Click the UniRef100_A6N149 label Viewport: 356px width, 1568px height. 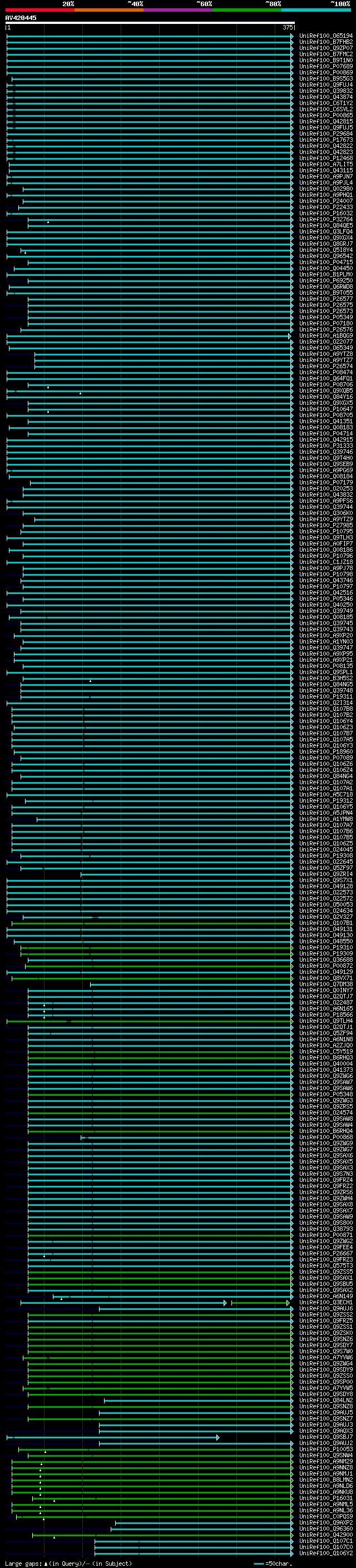325,1297
